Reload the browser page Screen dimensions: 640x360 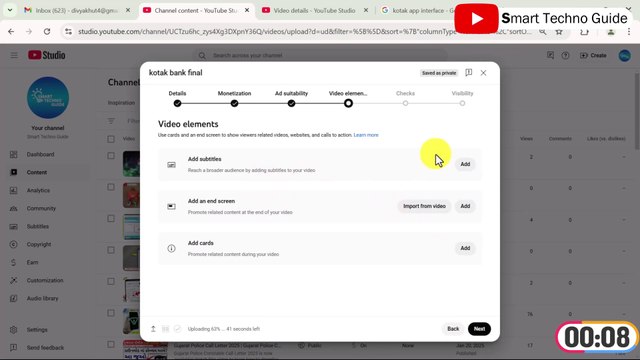47,31
